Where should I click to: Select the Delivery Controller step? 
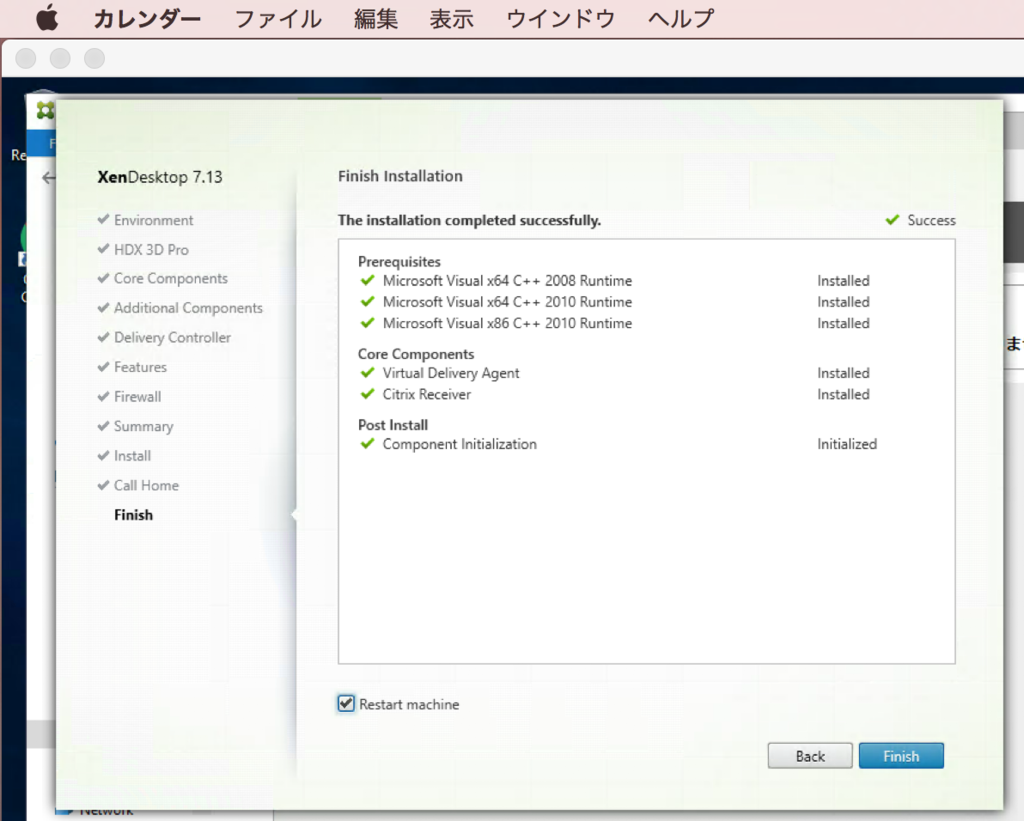point(172,337)
